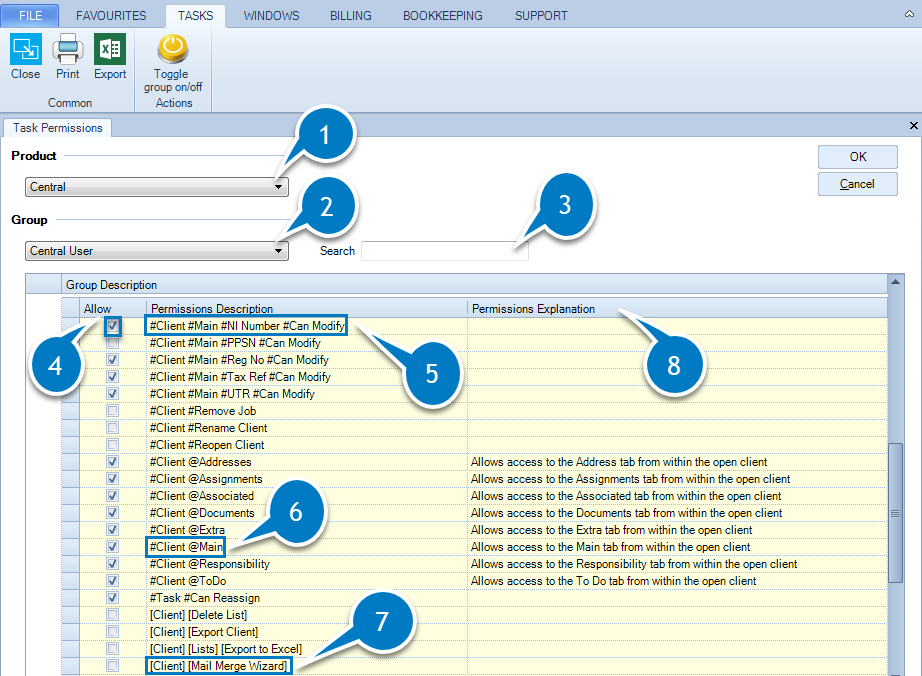Uncheck Allow for #NI Number #Can Modify
This screenshot has width=922, height=676.
tap(112, 326)
